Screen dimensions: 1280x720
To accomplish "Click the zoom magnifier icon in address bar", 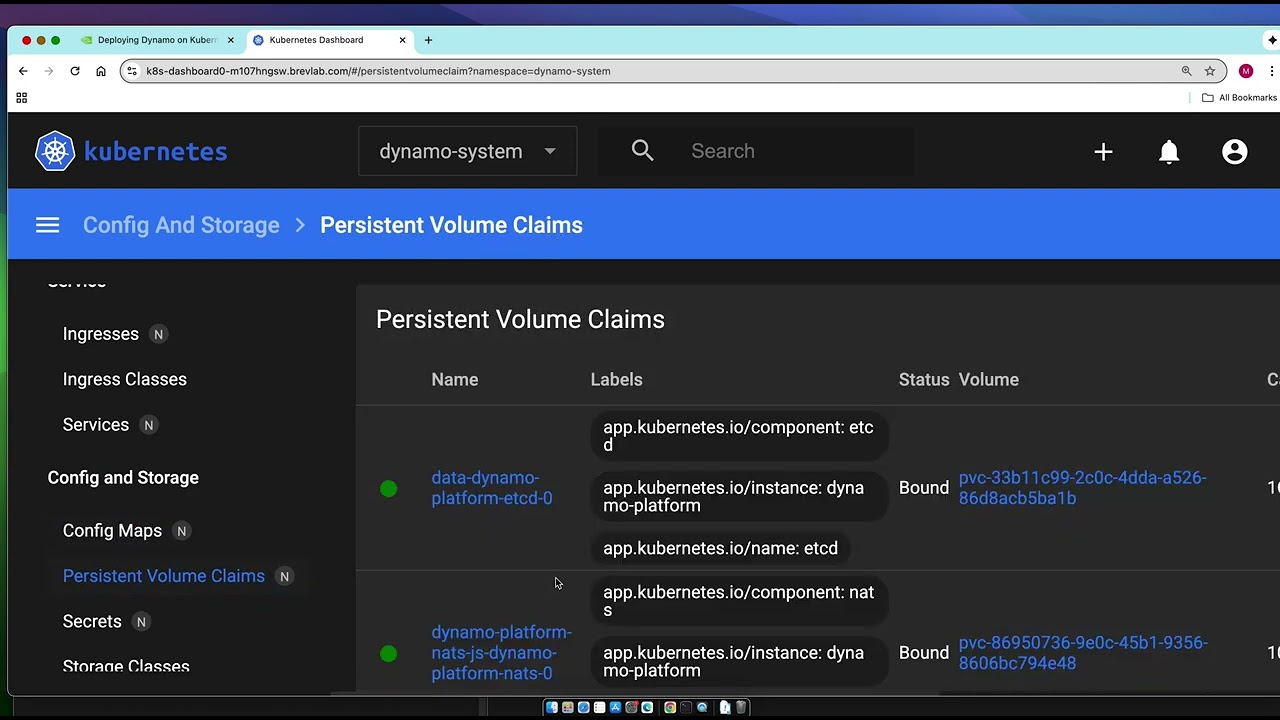I will click(x=1186, y=71).
